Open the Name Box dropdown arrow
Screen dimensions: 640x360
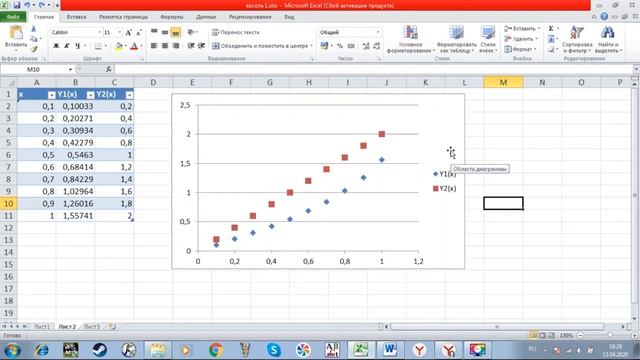click(x=70, y=69)
